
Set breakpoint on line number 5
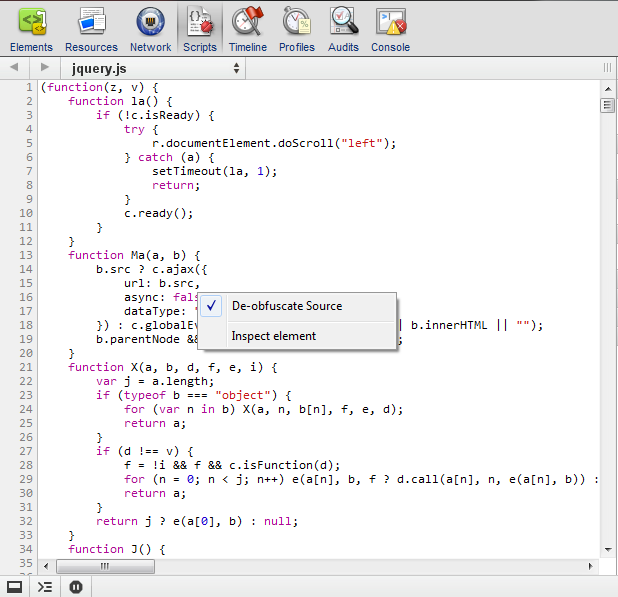29,143
